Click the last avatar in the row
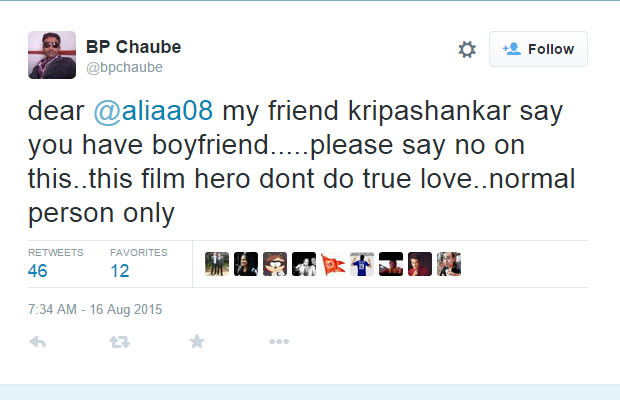This screenshot has height=400, width=620. (449, 263)
